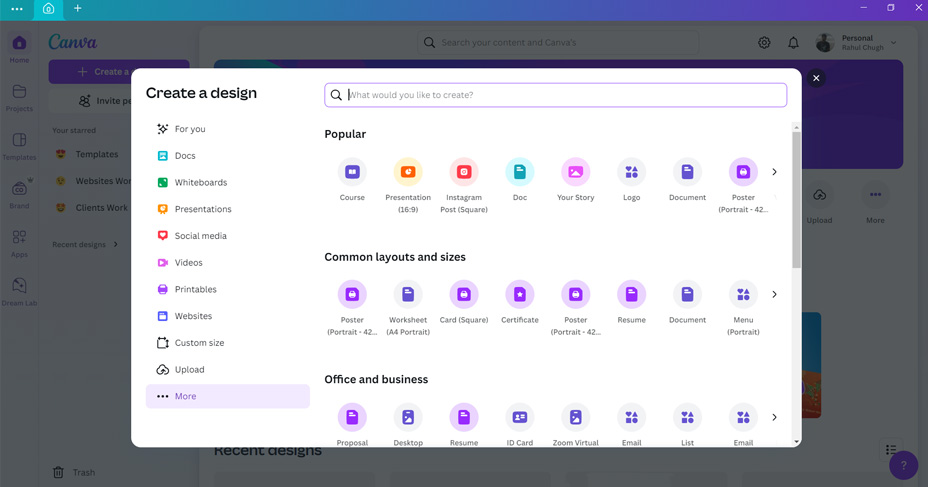Screen dimensions: 928x487
Task: Select Whiteboards category
Action: pos(228,182)
